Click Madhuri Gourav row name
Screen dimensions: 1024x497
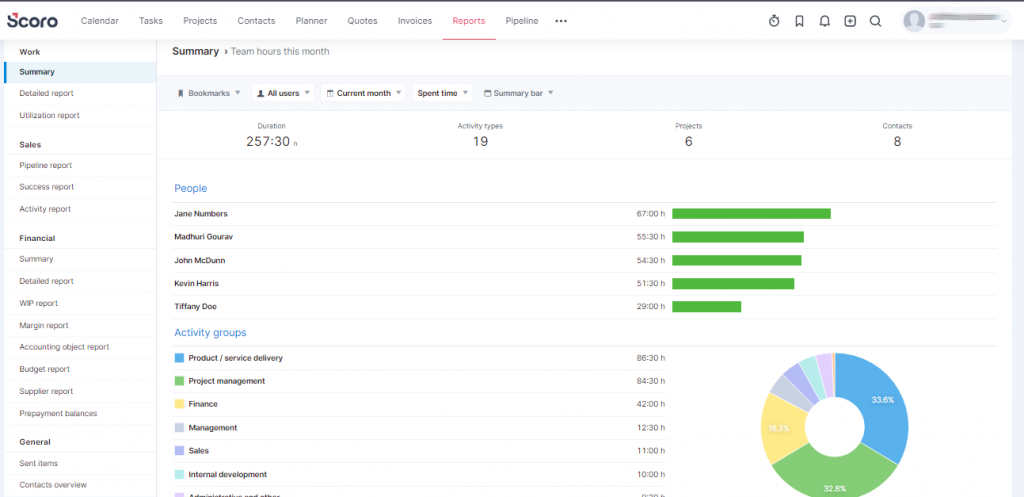(204, 236)
